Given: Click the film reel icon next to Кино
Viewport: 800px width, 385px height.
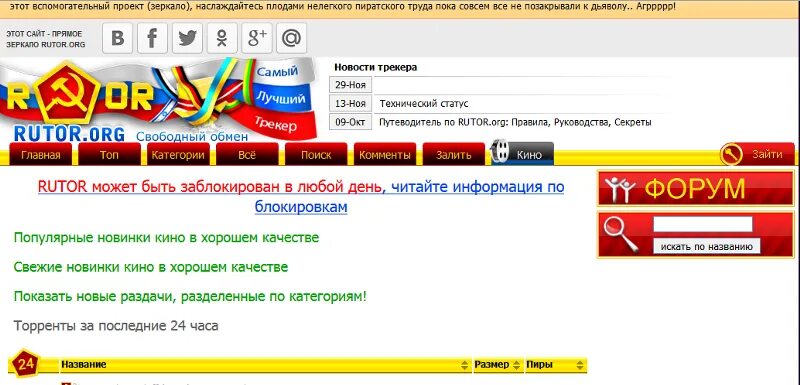Looking at the screenshot, I should click(500, 151).
